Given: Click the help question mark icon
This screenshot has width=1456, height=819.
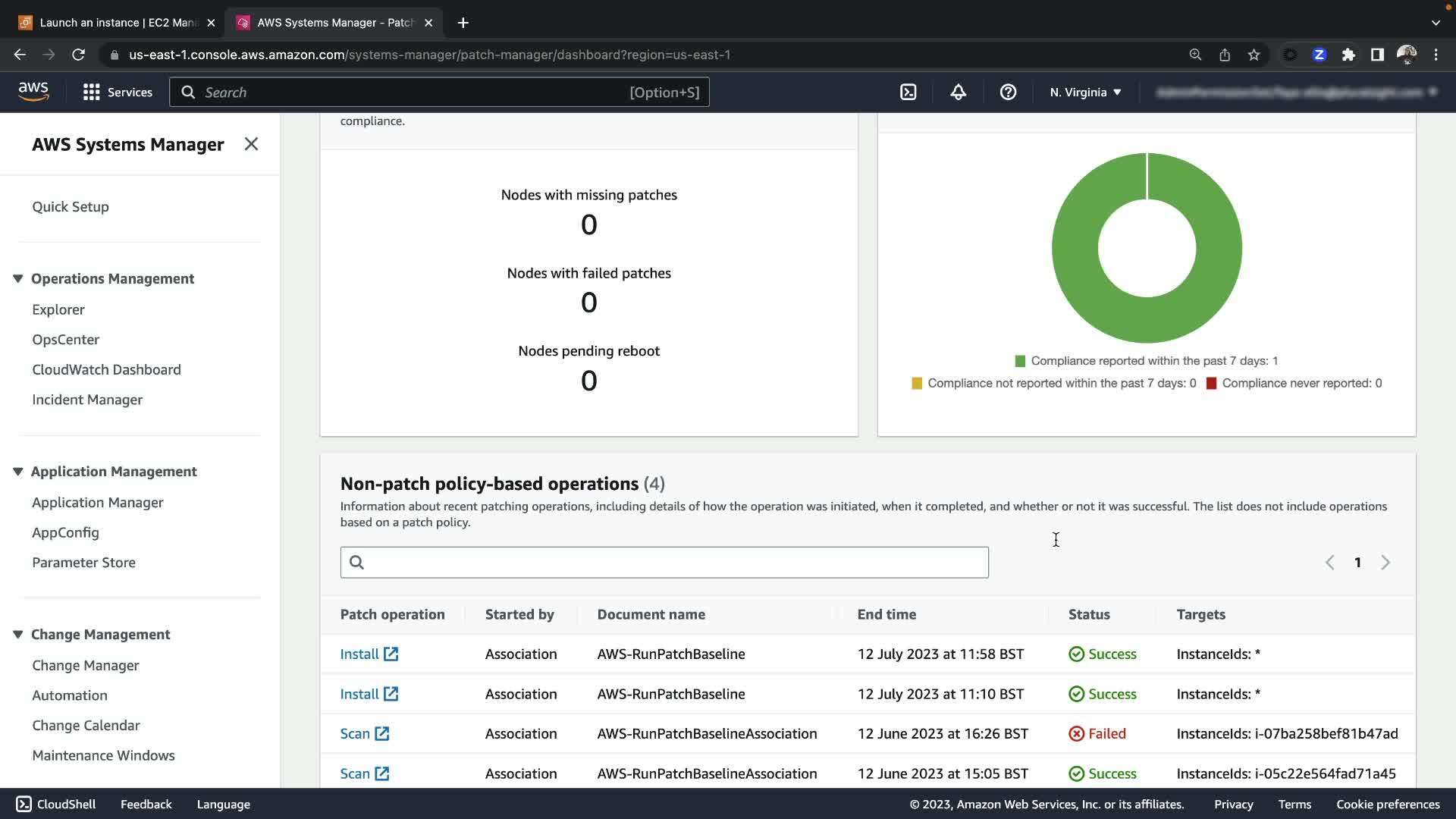Looking at the screenshot, I should [1008, 93].
